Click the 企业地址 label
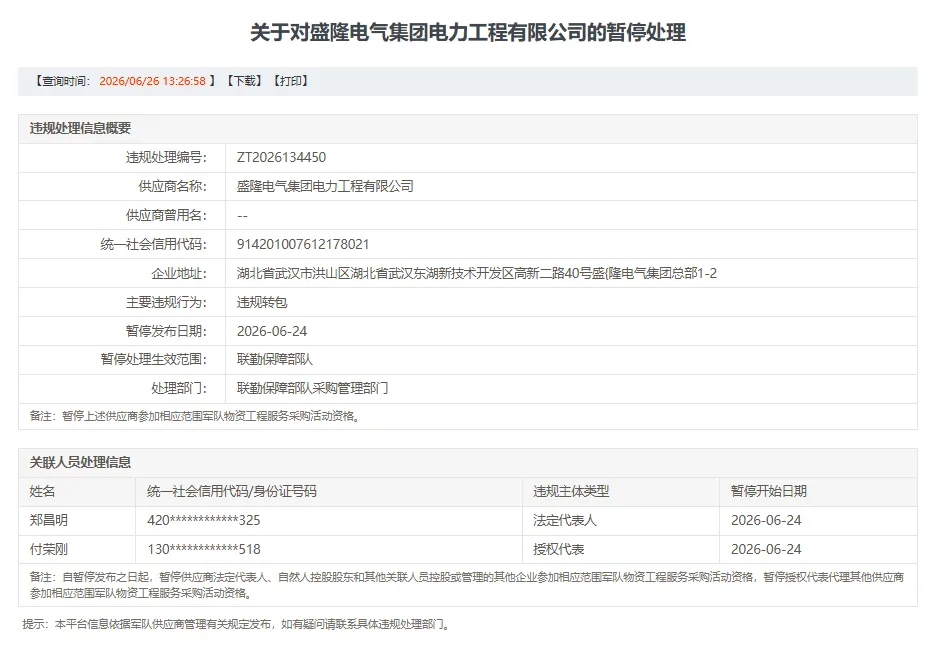 tap(179, 273)
